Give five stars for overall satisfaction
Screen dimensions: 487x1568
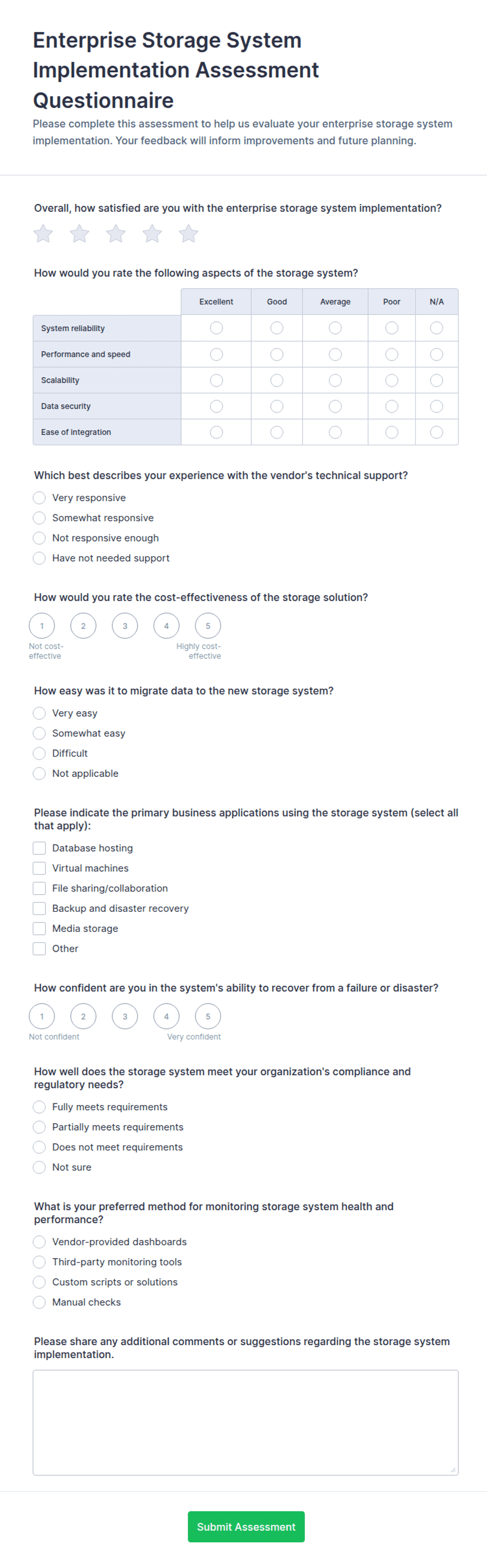[x=189, y=234]
